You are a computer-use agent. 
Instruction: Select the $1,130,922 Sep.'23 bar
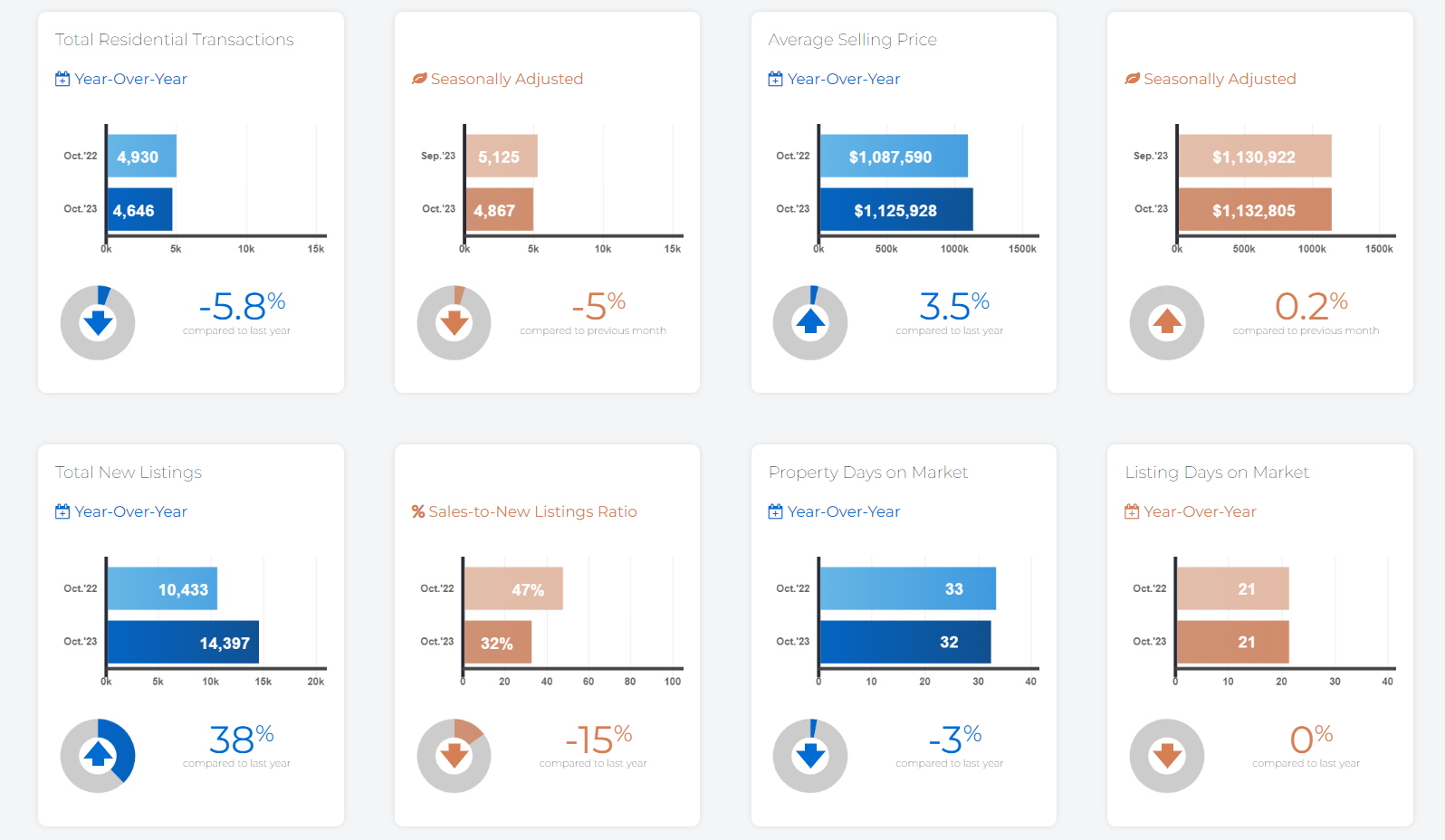tap(1254, 157)
